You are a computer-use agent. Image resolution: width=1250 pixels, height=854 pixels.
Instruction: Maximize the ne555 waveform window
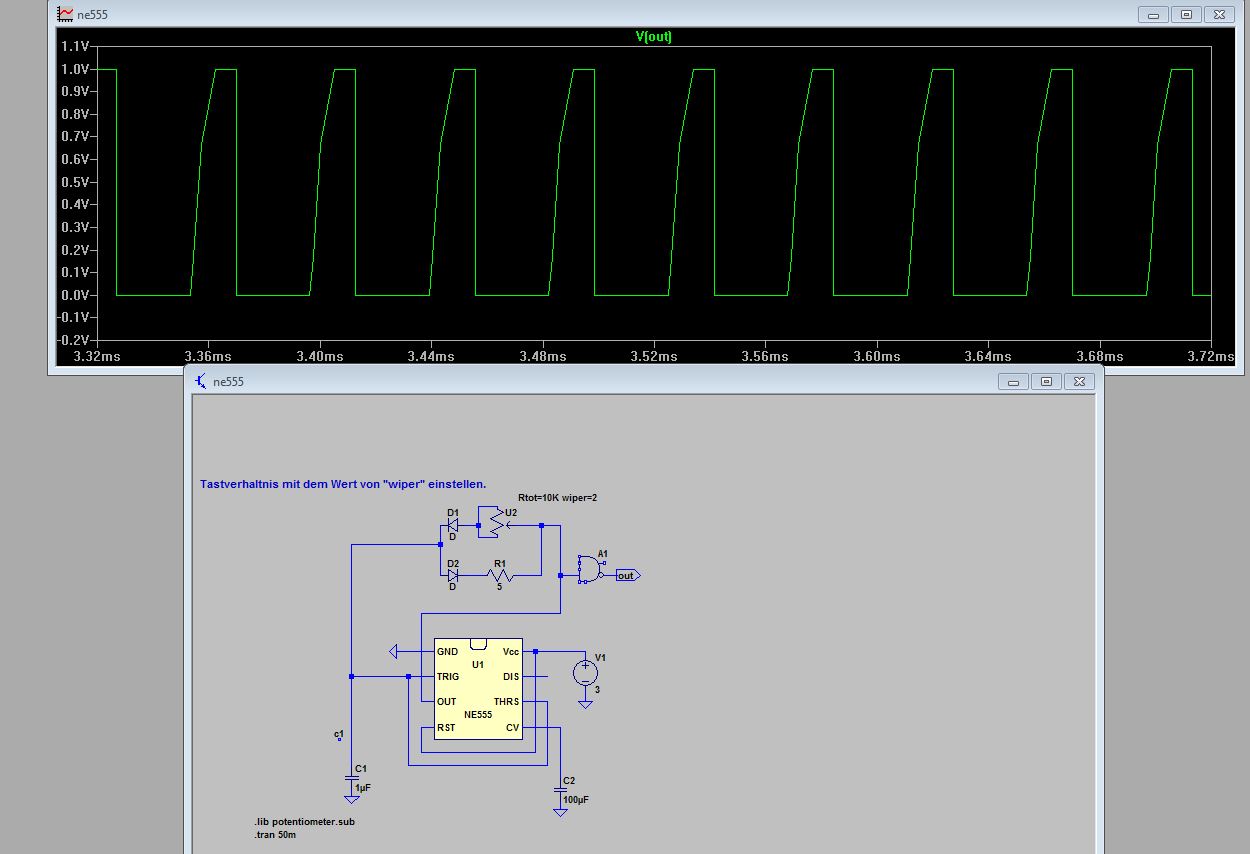coord(1186,14)
